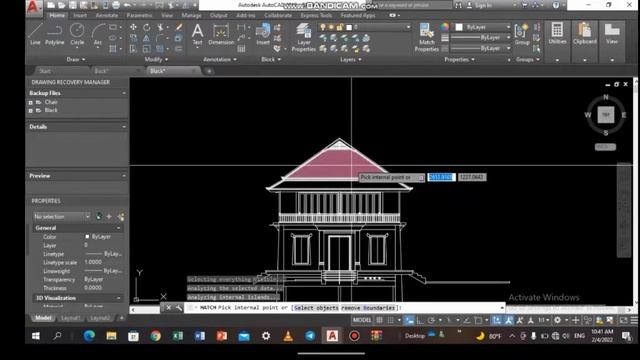This screenshot has width=640, height=360.
Task: Click the command line close X button
Action: 169,308
